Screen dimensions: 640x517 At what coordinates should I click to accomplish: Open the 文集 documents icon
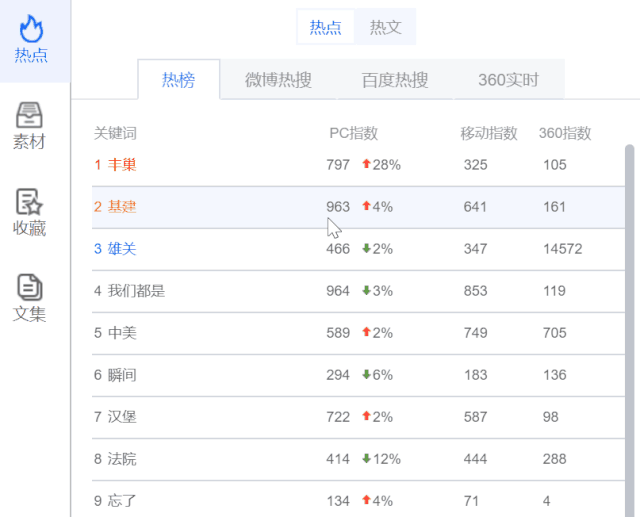pyautogui.click(x=29, y=287)
